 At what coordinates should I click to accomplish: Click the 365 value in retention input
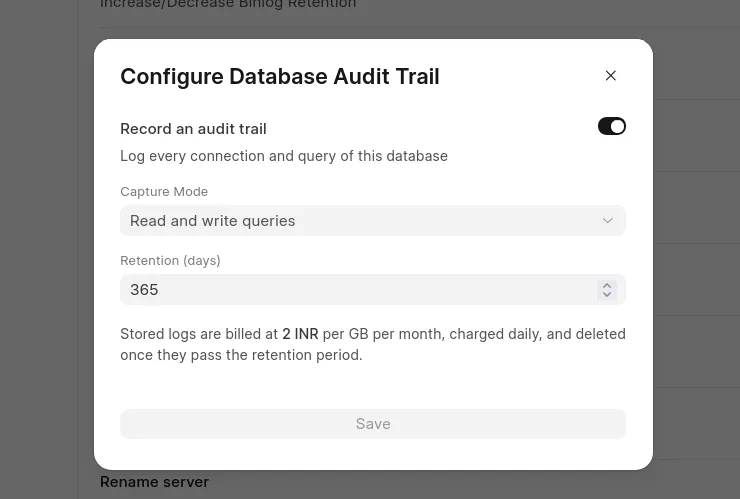point(144,289)
